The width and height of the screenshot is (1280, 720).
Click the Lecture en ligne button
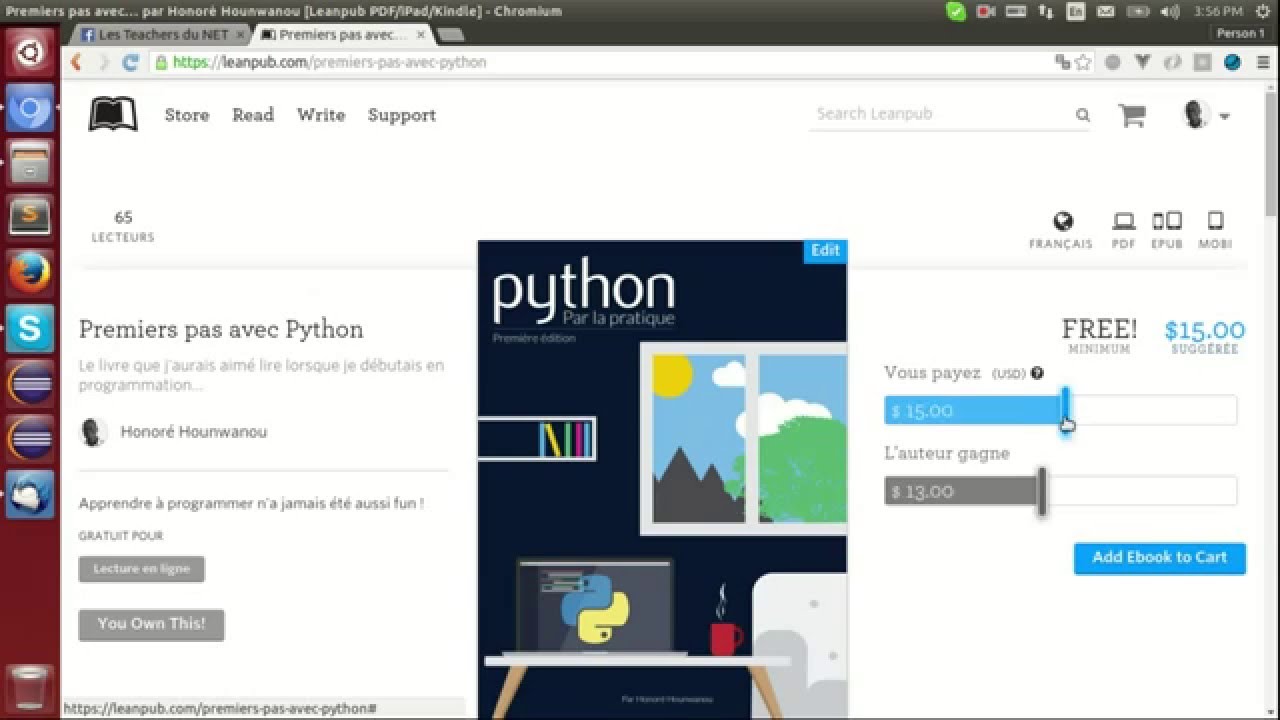[142, 569]
